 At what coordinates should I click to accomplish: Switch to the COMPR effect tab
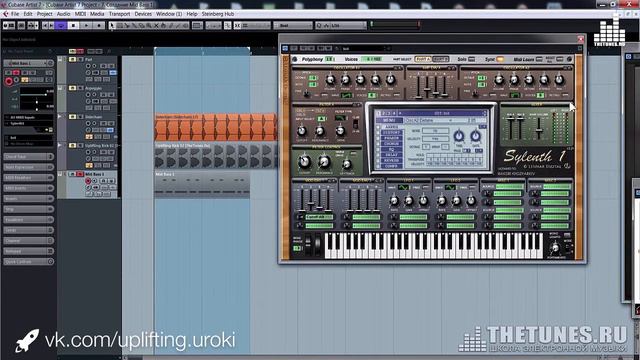click(x=392, y=167)
